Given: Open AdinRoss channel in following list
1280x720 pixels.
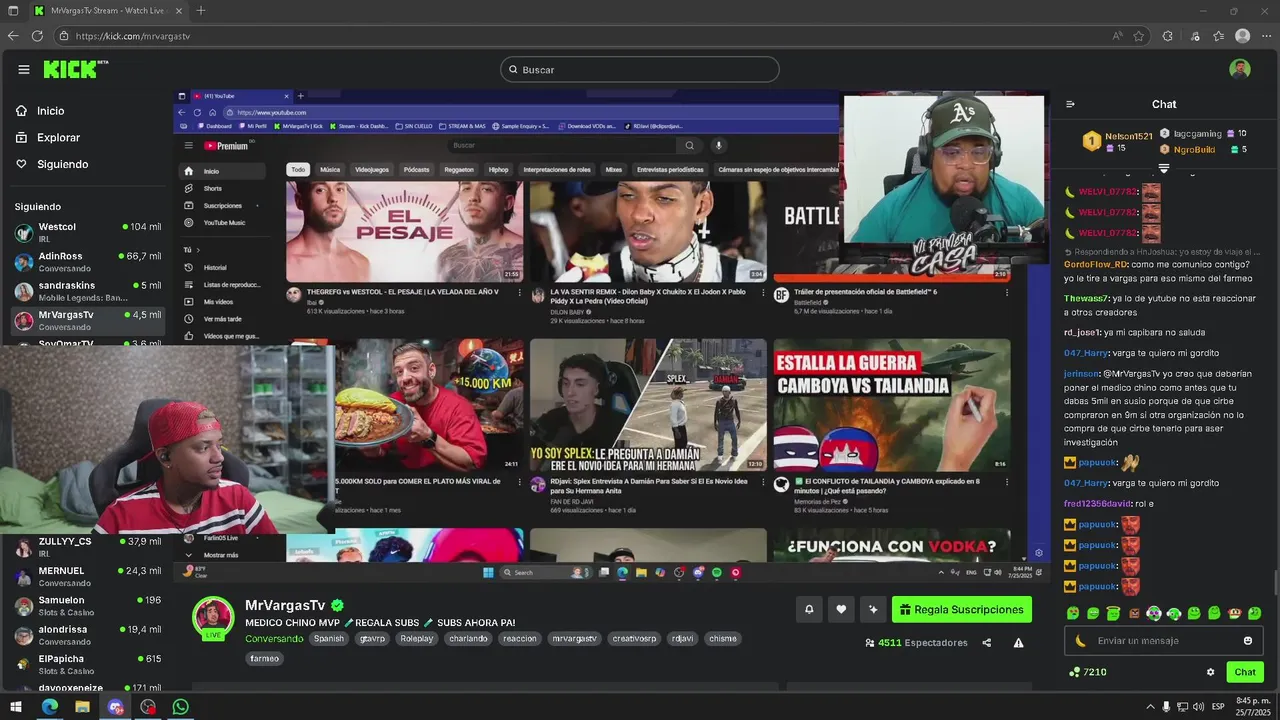Looking at the screenshot, I should [88, 261].
